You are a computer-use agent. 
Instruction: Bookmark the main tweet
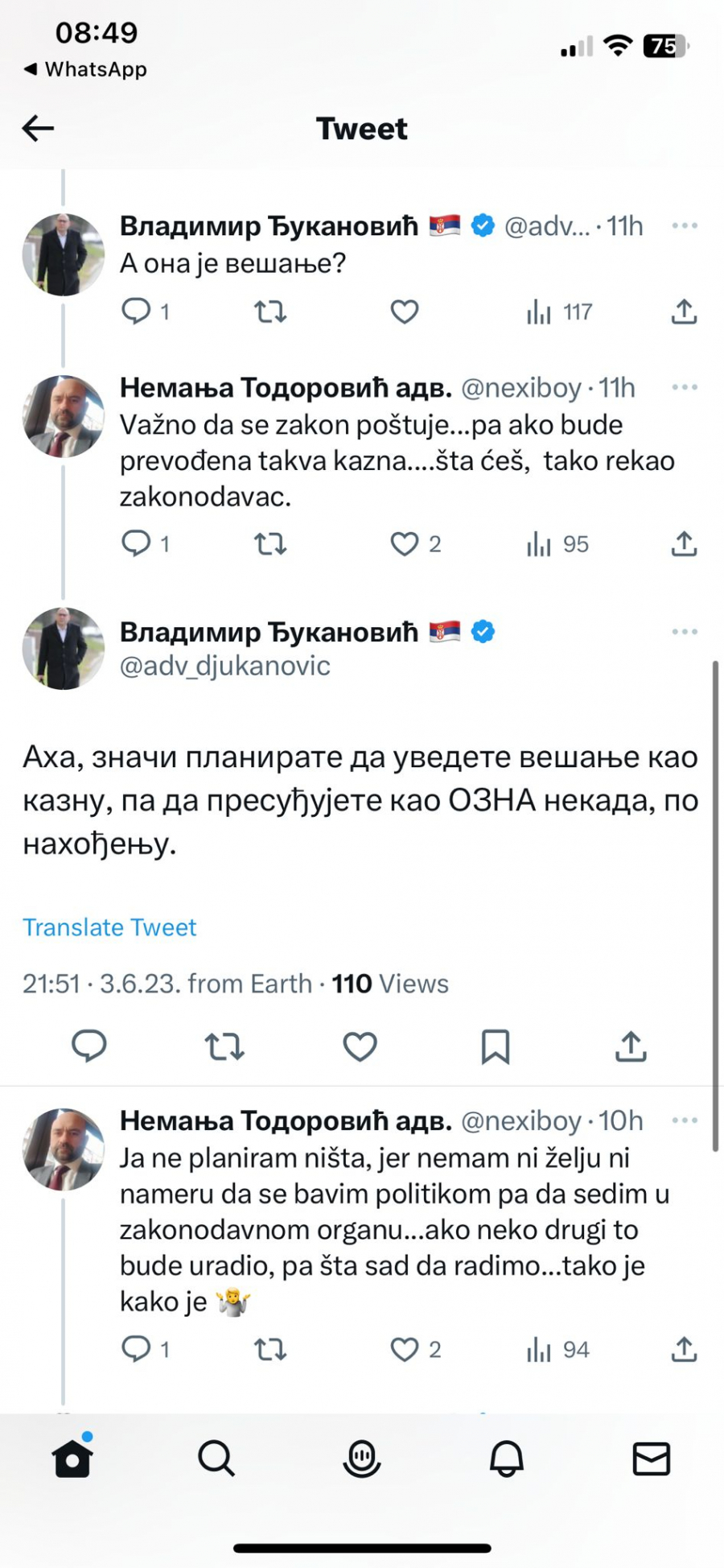click(495, 1046)
